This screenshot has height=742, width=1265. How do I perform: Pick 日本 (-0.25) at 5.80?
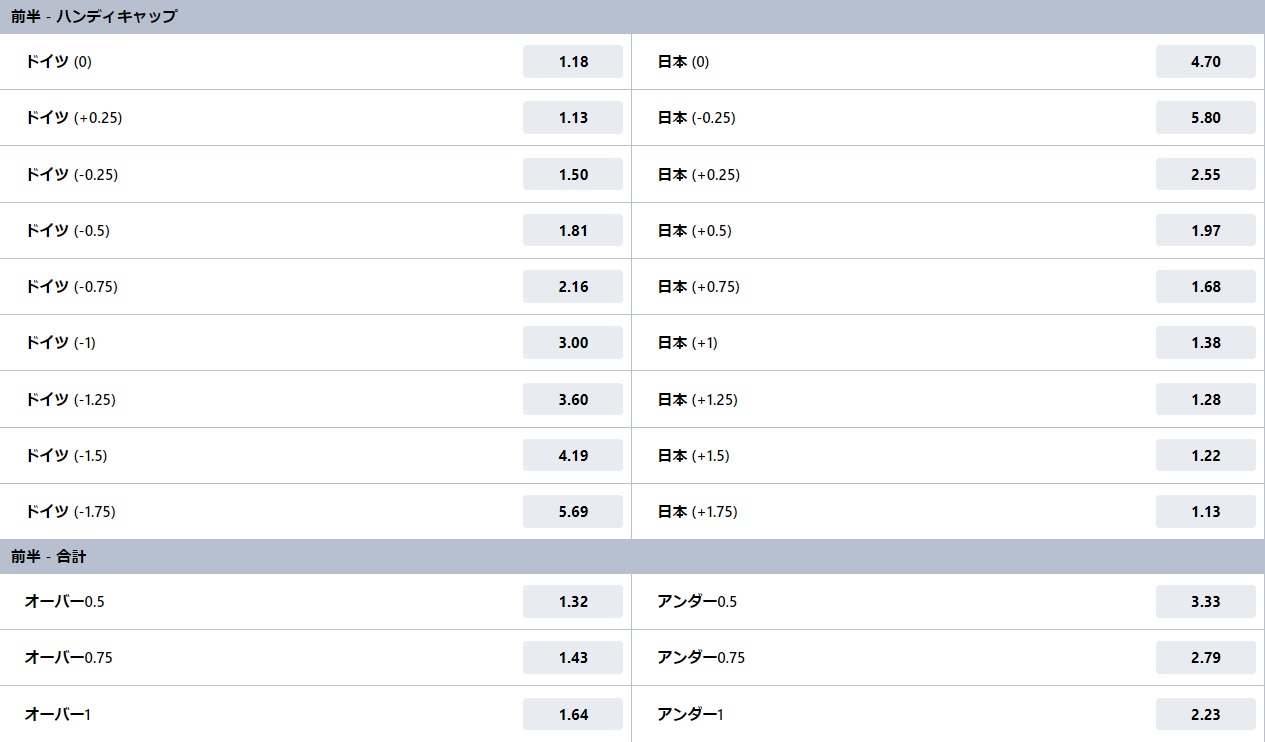pos(1206,117)
